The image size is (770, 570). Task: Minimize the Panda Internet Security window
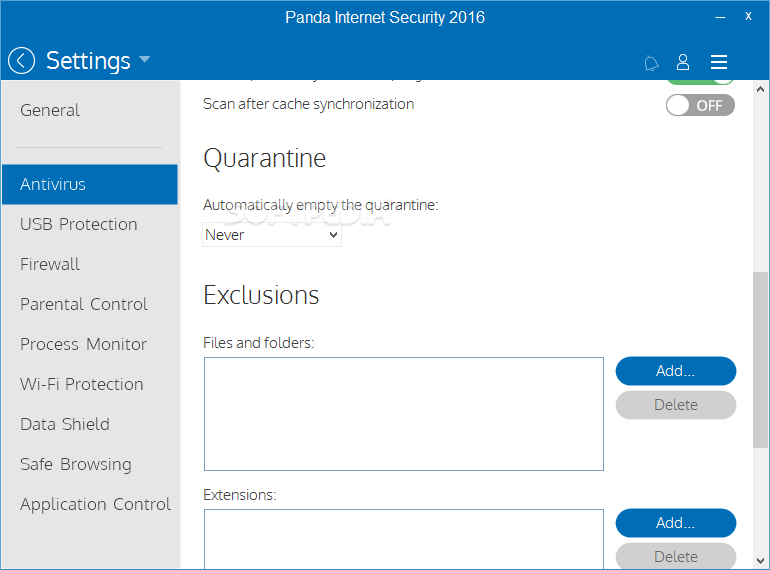point(720,18)
